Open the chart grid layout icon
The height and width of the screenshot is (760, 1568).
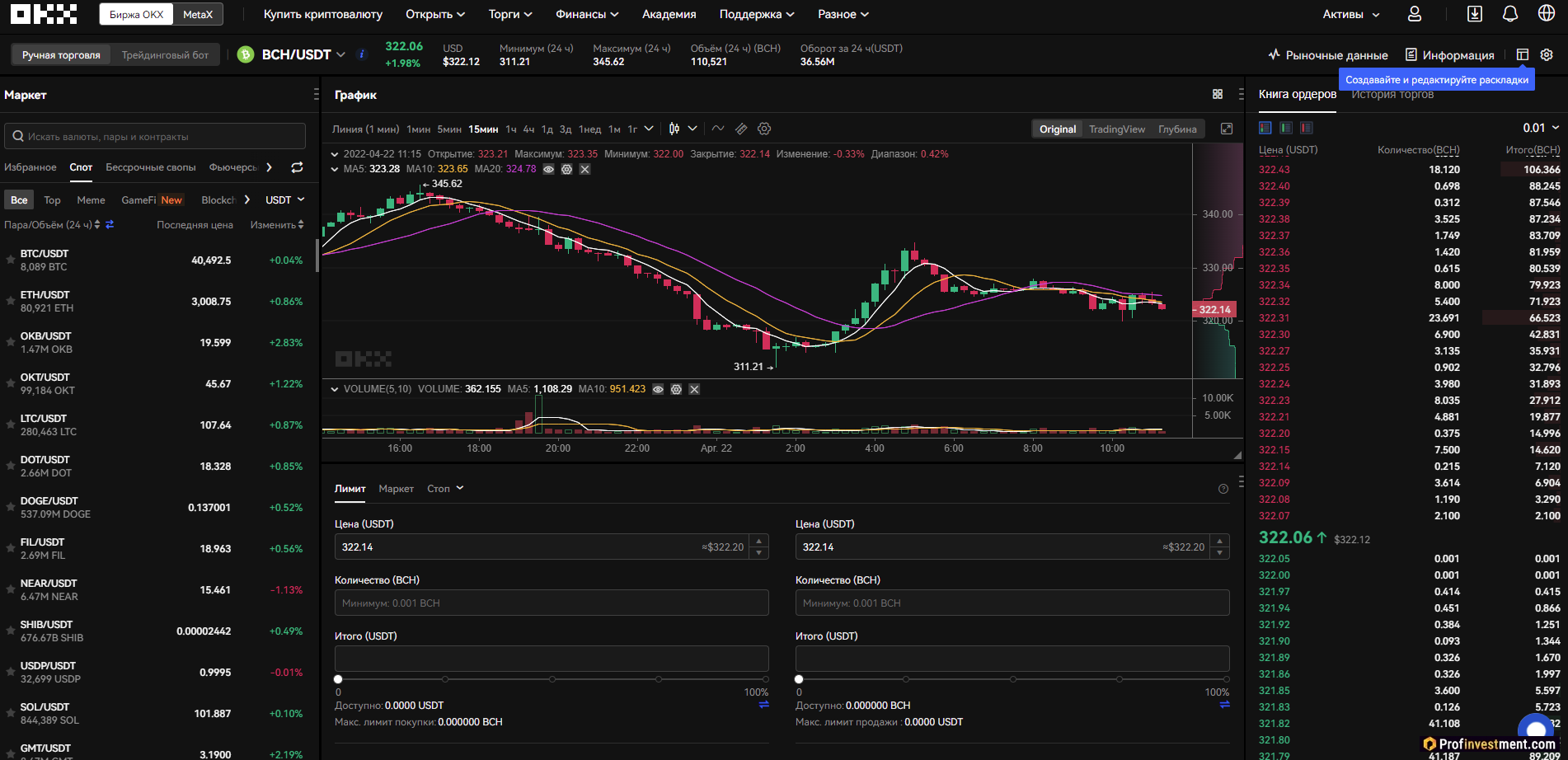click(1218, 94)
